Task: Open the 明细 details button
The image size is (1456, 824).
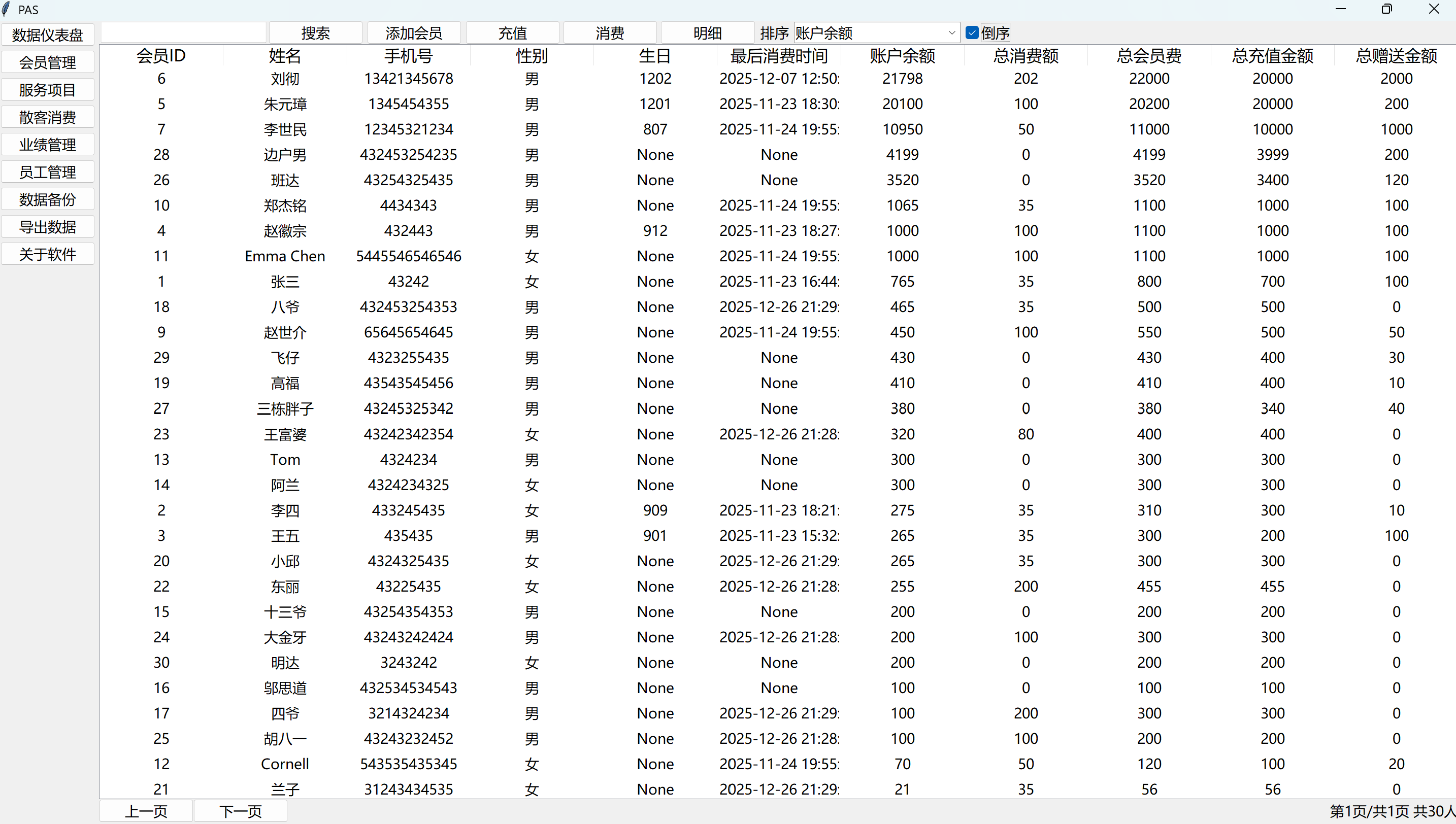Action: 707,33
